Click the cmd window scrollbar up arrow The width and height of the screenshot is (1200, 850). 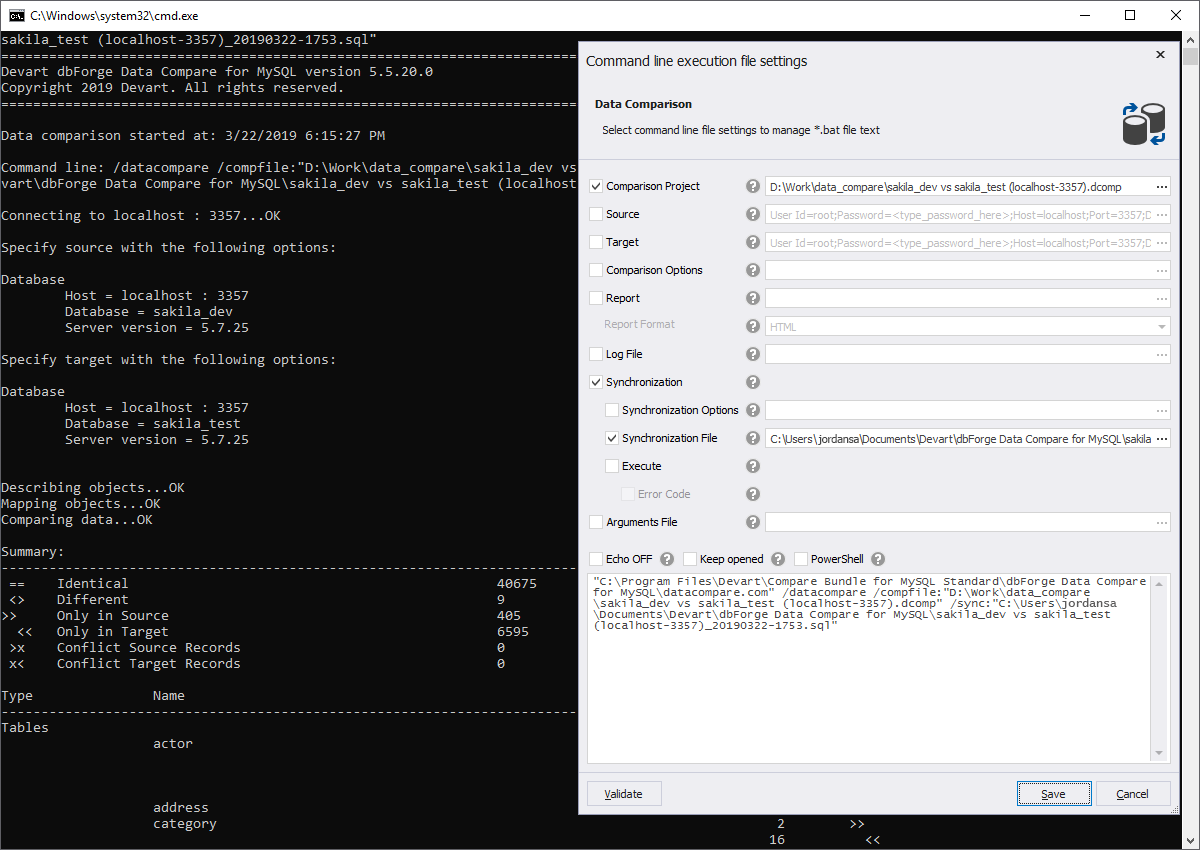(x=1191, y=39)
